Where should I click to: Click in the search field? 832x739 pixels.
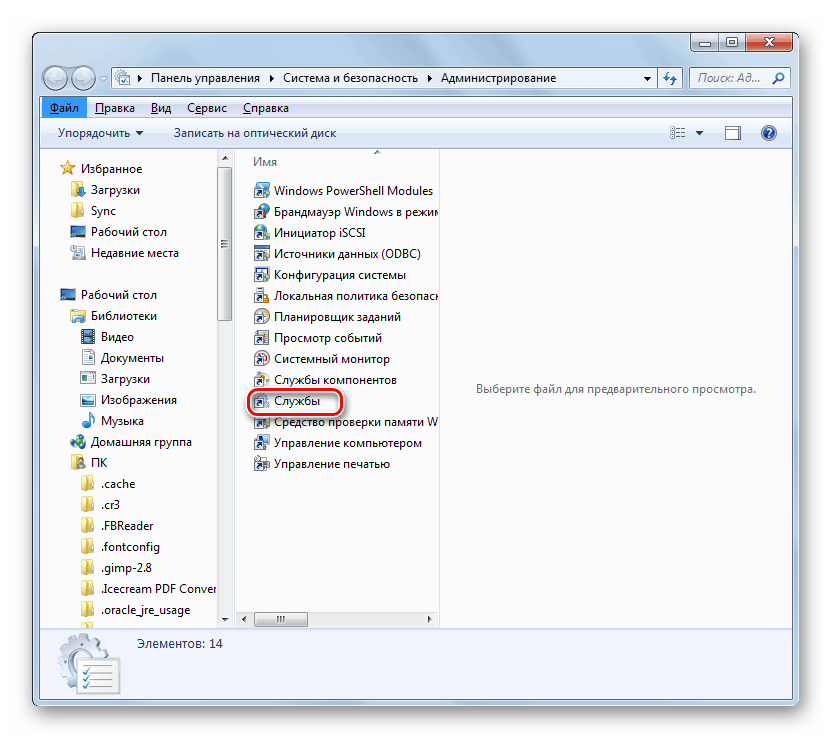tap(730, 78)
